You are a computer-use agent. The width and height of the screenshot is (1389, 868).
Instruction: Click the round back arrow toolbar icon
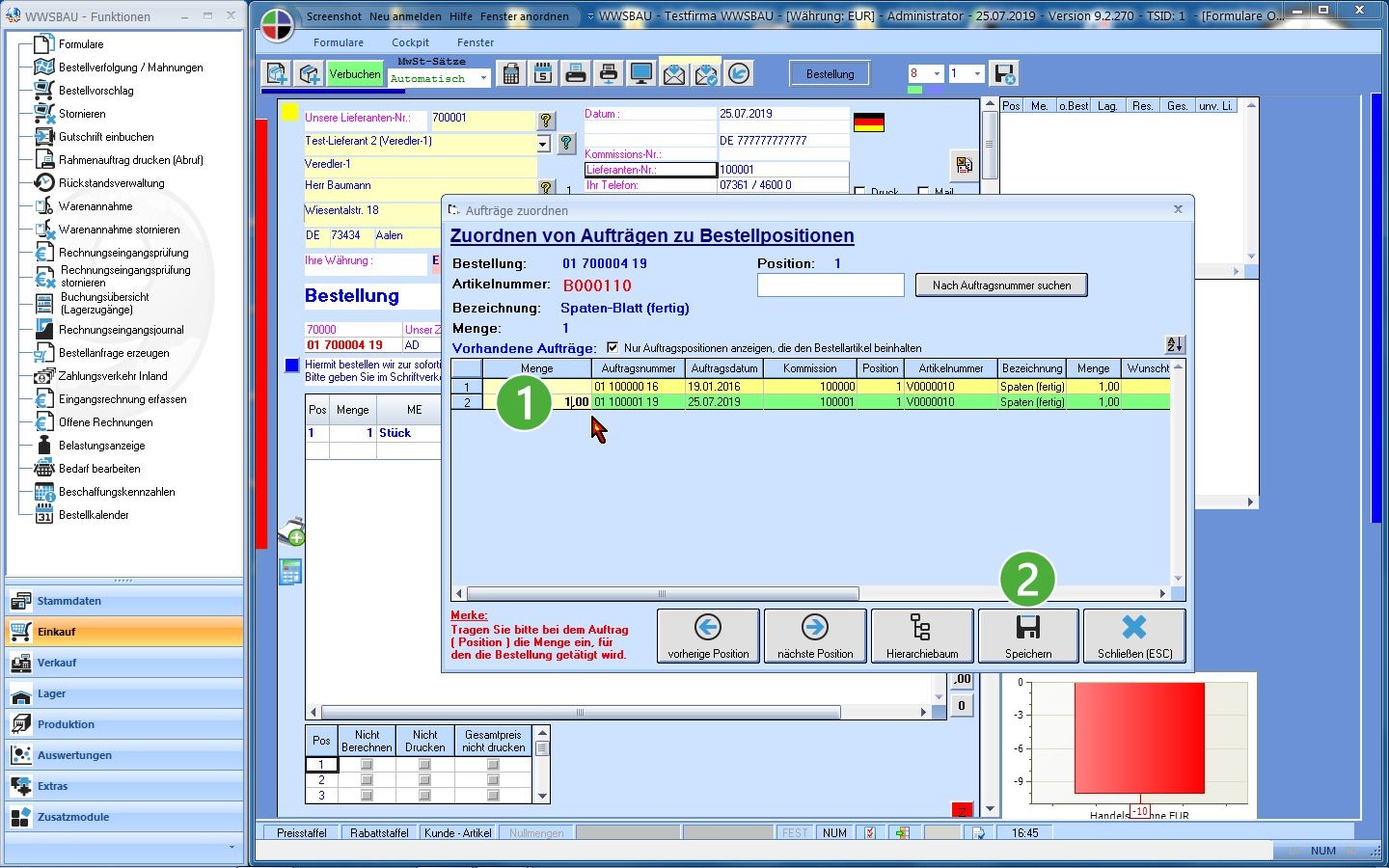tap(739, 73)
